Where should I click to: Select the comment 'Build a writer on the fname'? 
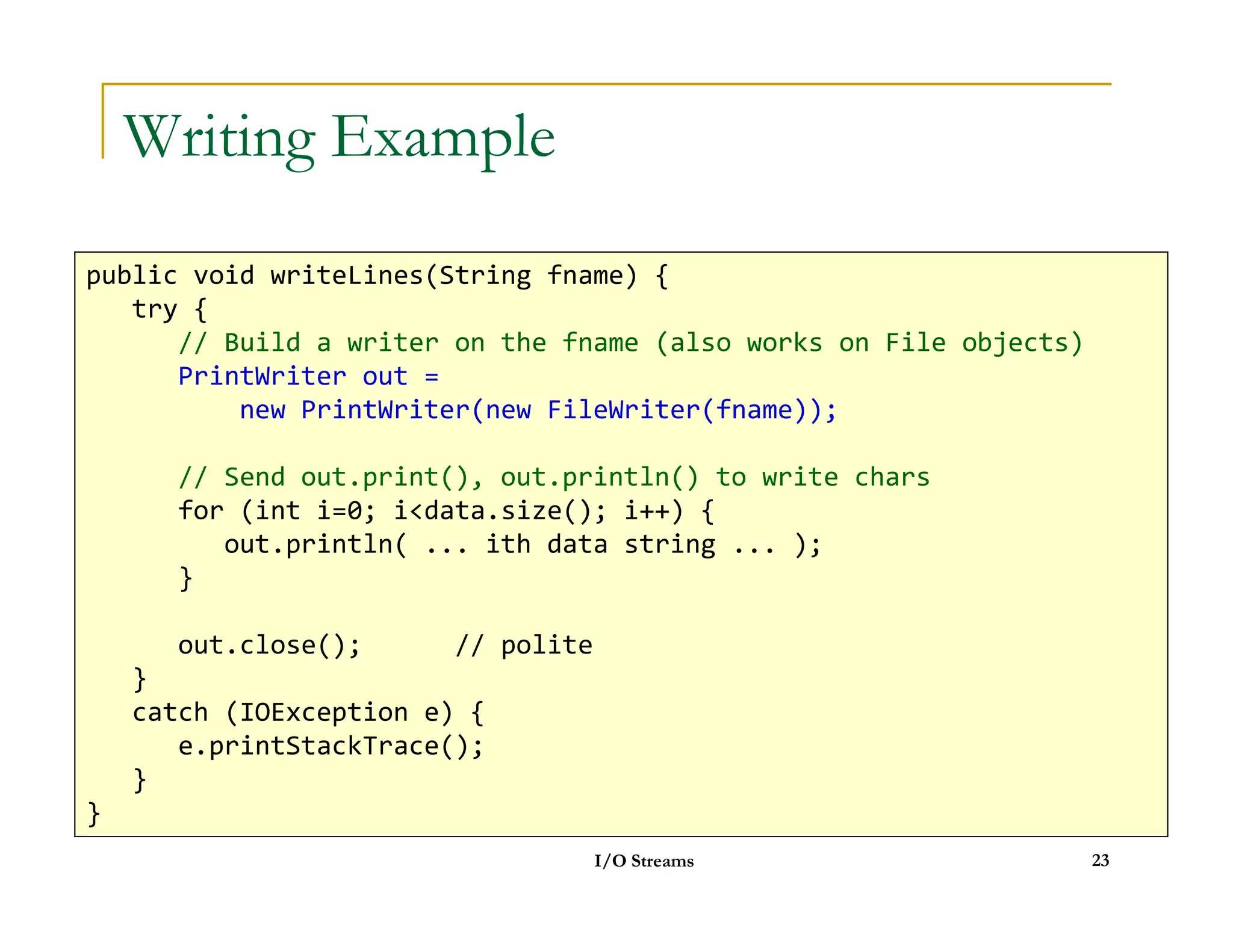coord(431,343)
